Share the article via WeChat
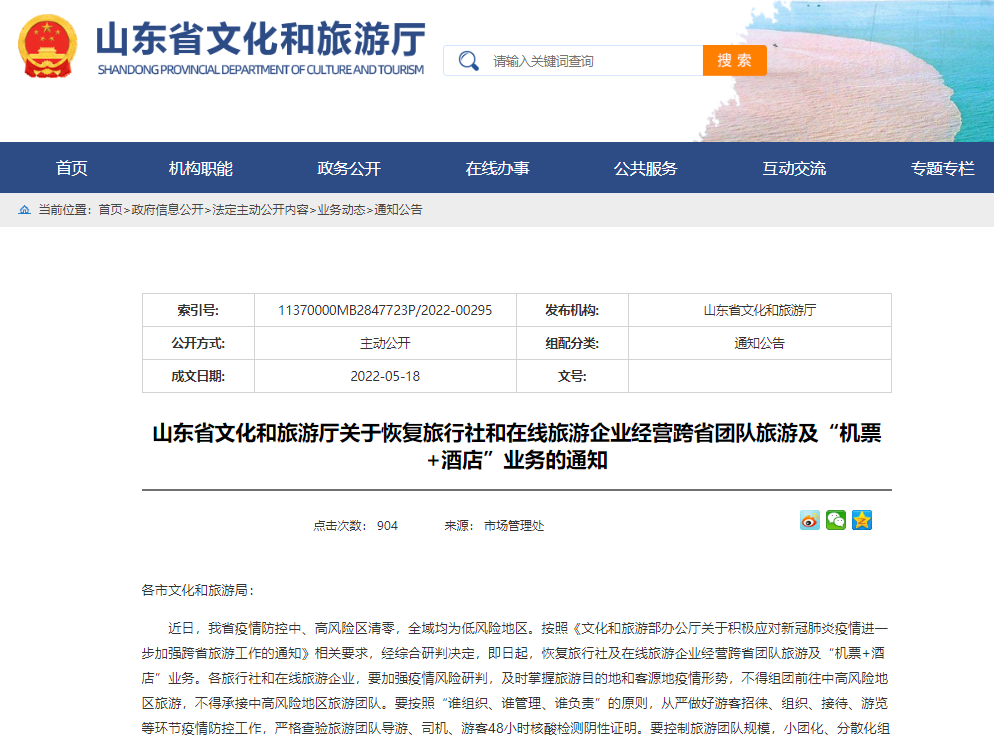Image resolution: width=994 pixels, height=742 pixels. point(836,520)
